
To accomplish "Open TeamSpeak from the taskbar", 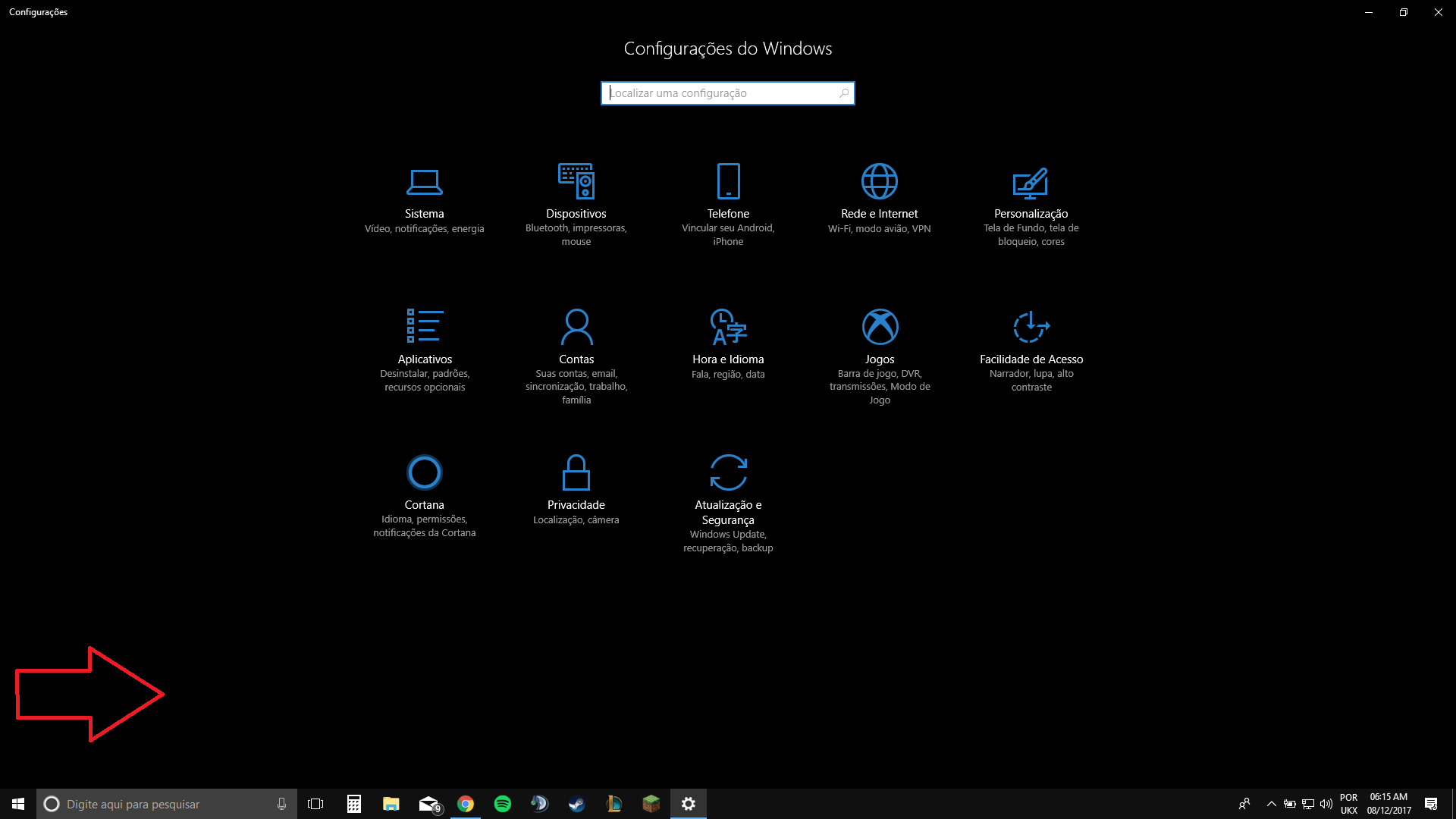I will click(539, 804).
